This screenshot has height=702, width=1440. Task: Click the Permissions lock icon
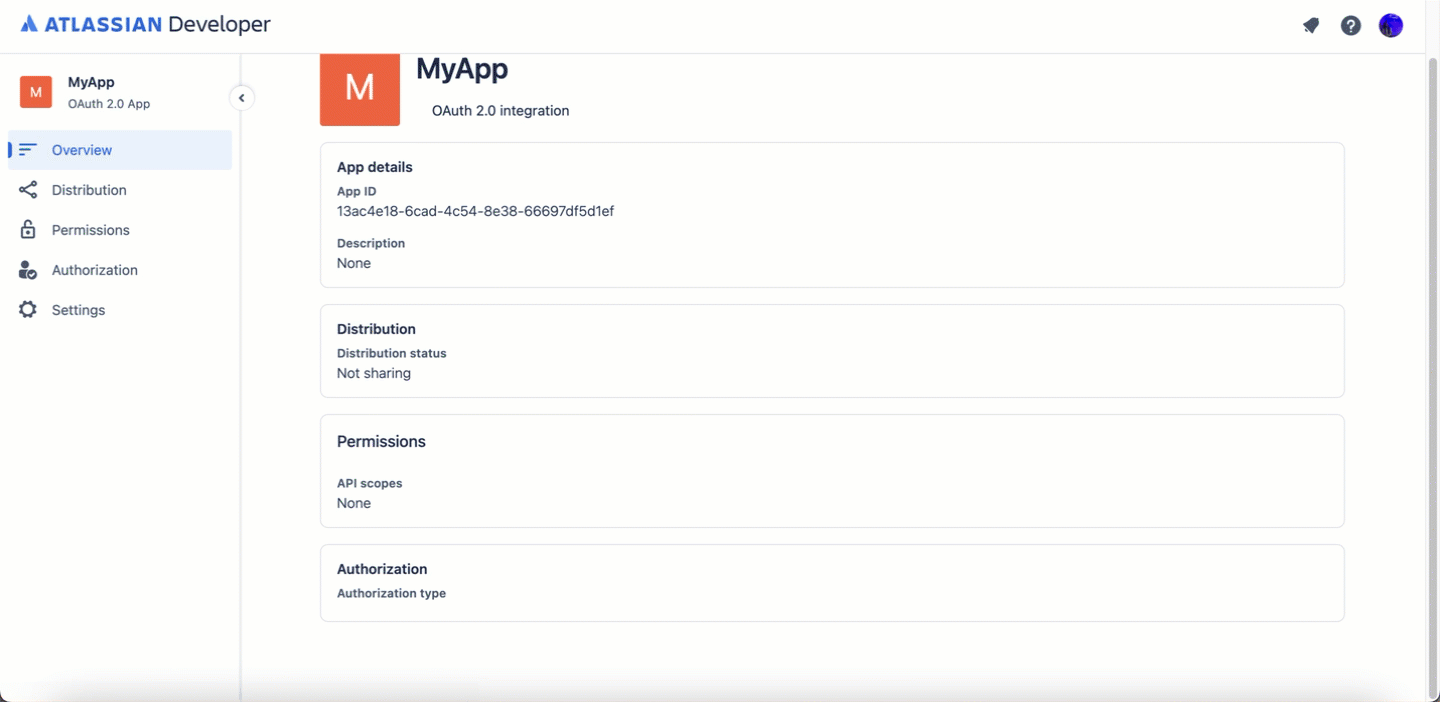tap(28, 230)
